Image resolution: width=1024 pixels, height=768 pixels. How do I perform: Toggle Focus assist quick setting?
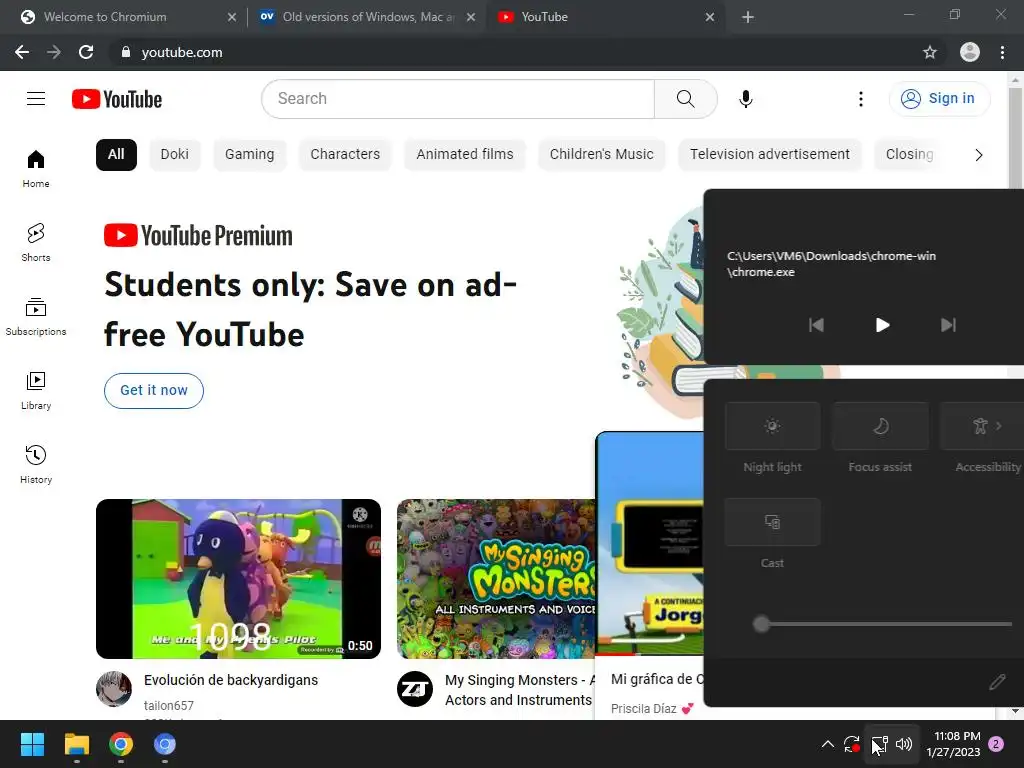click(x=880, y=426)
